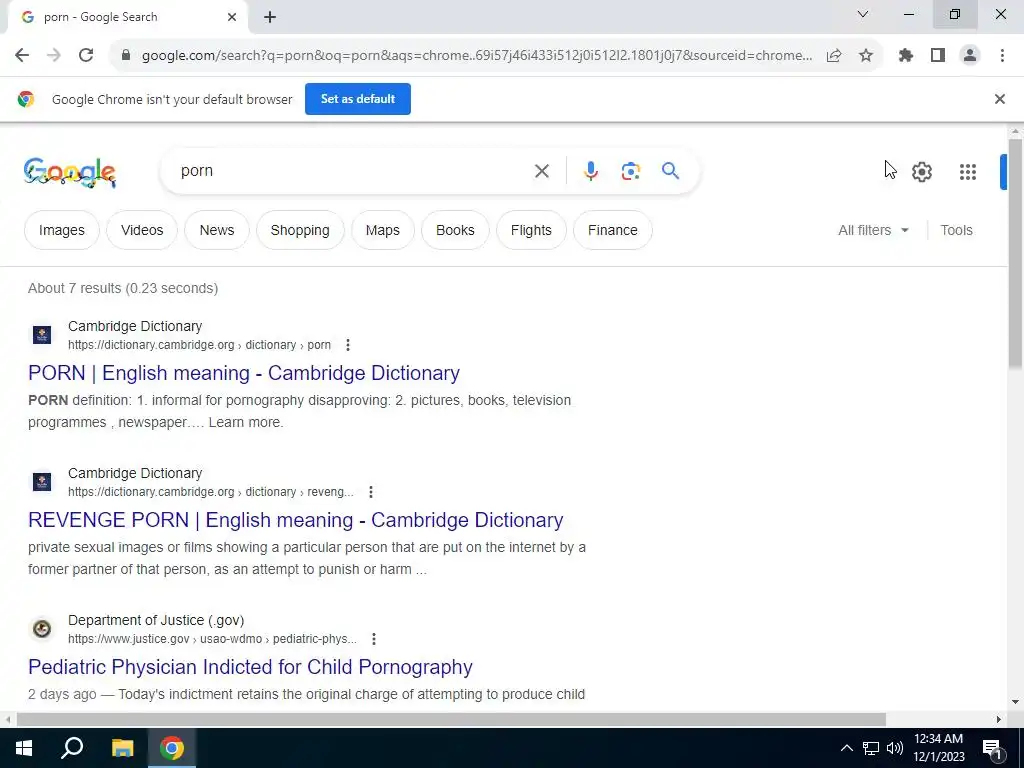1024x768 pixels.
Task: Open File Explorer from taskbar
Action: pos(122,748)
